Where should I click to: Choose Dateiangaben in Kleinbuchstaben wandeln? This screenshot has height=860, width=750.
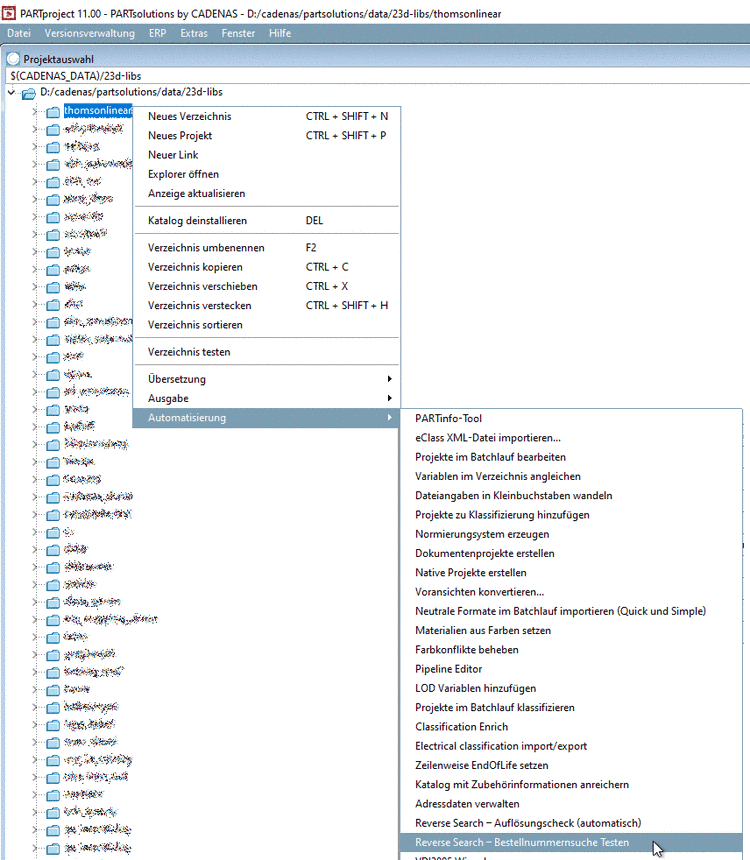(571, 495)
